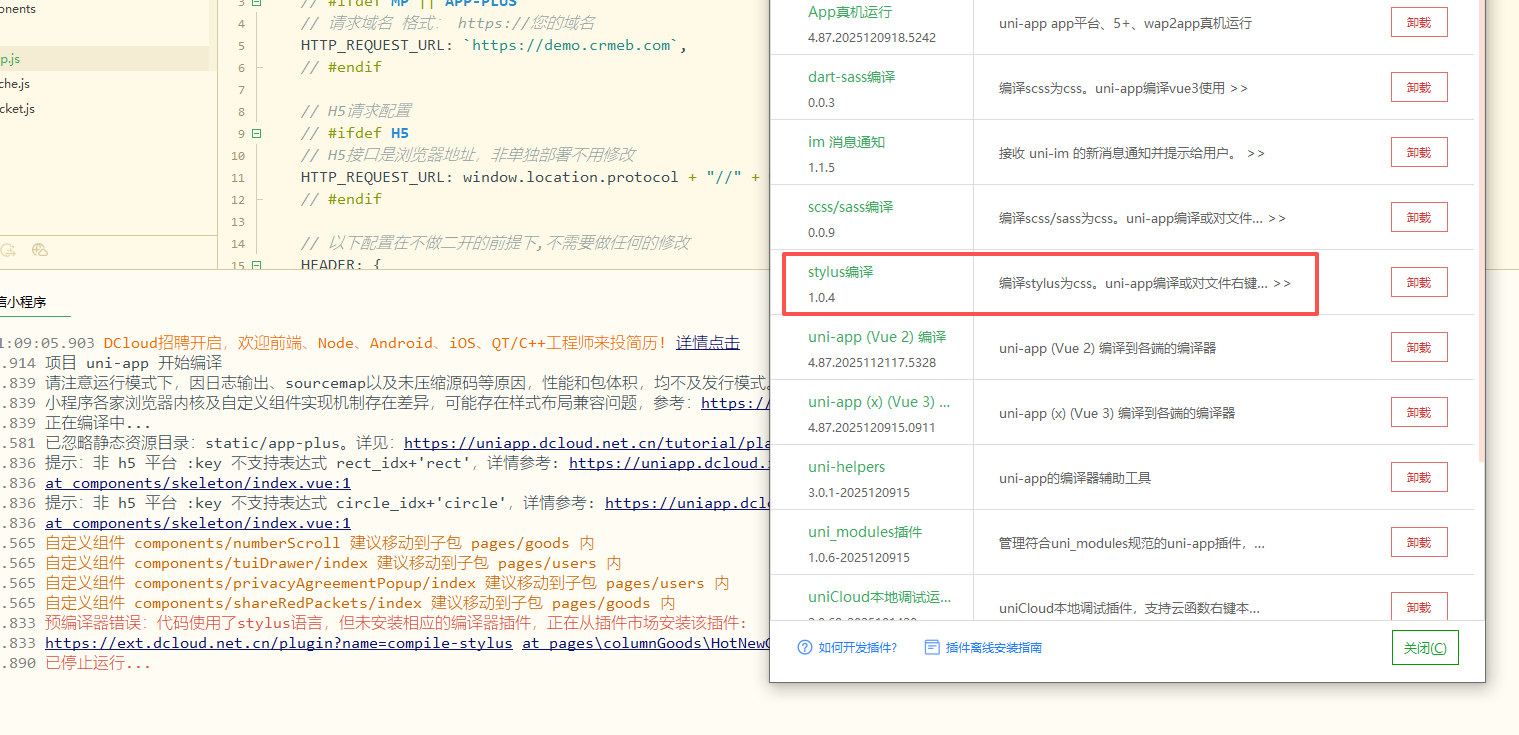Close the plugin dialog with 关闭(C)
Screen dimensions: 1519x735
click(1424, 648)
